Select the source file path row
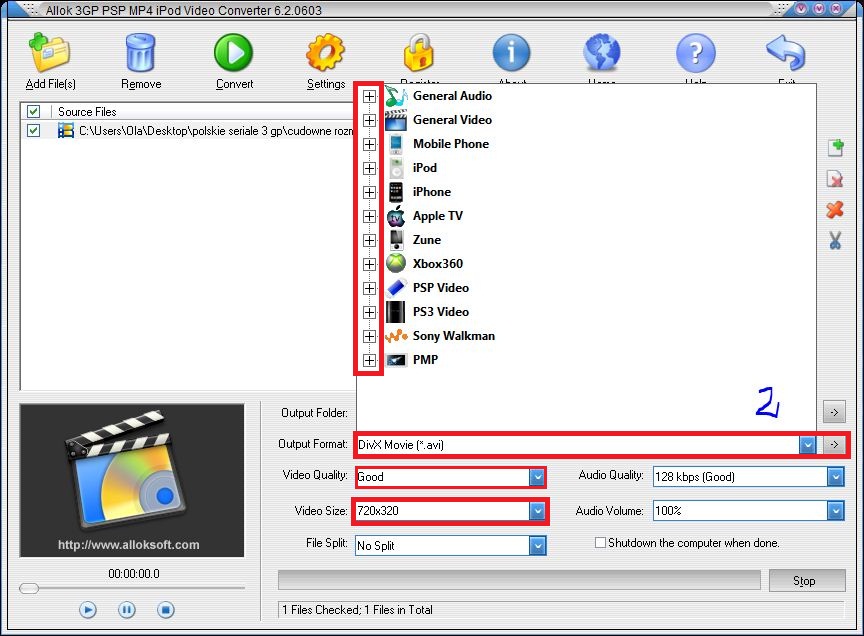Image resolution: width=864 pixels, height=636 pixels. (187, 131)
